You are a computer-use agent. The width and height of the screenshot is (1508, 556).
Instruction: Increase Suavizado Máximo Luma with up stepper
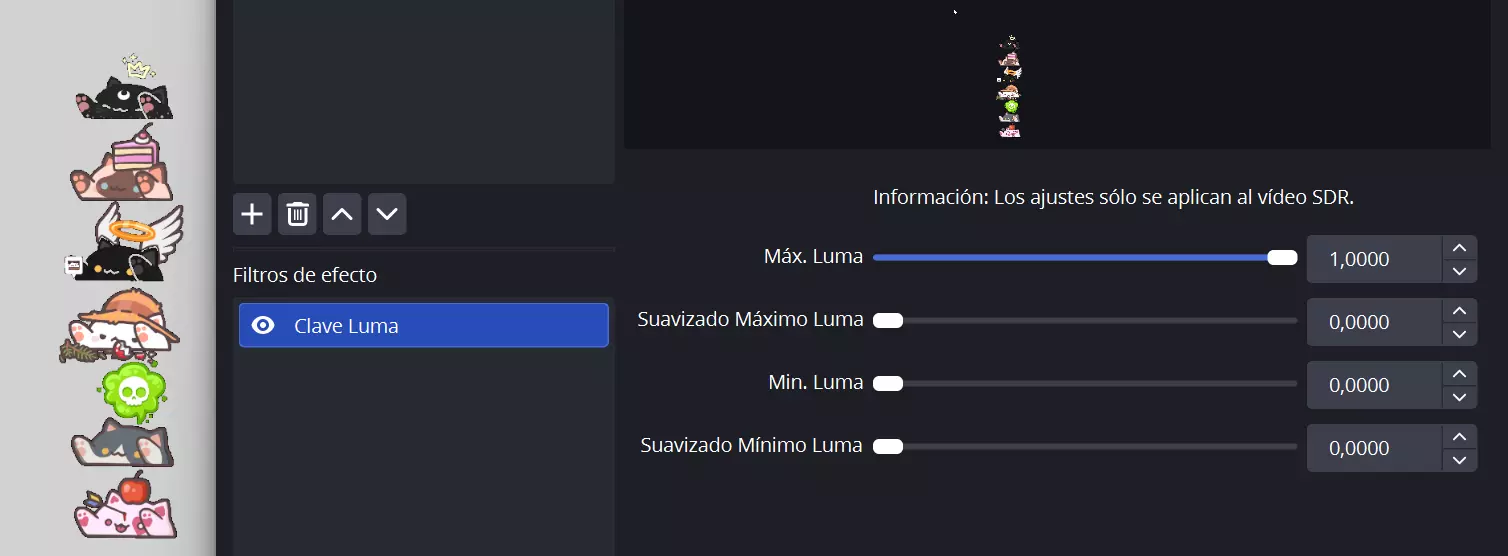1459,311
